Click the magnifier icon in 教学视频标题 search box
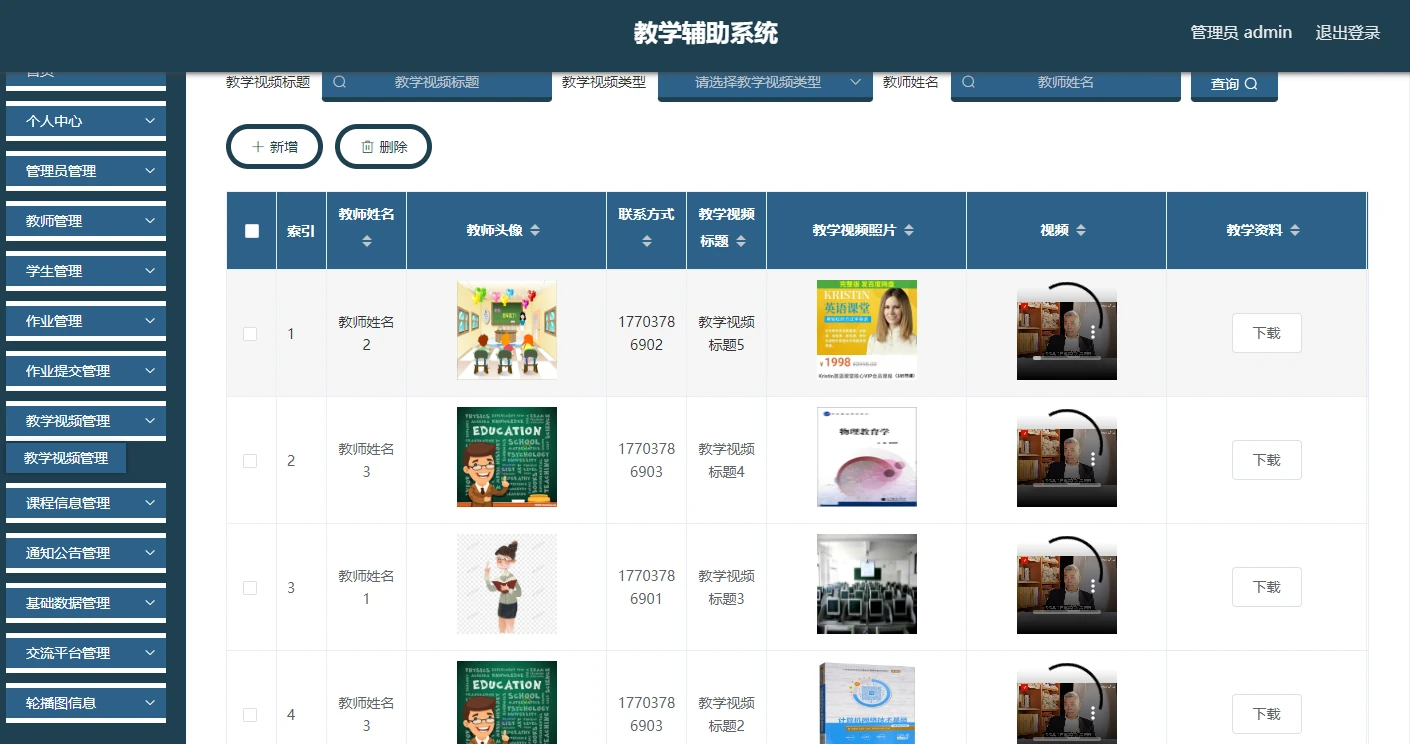The width and height of the screenshot is (1410, 744). click(340, 82)
